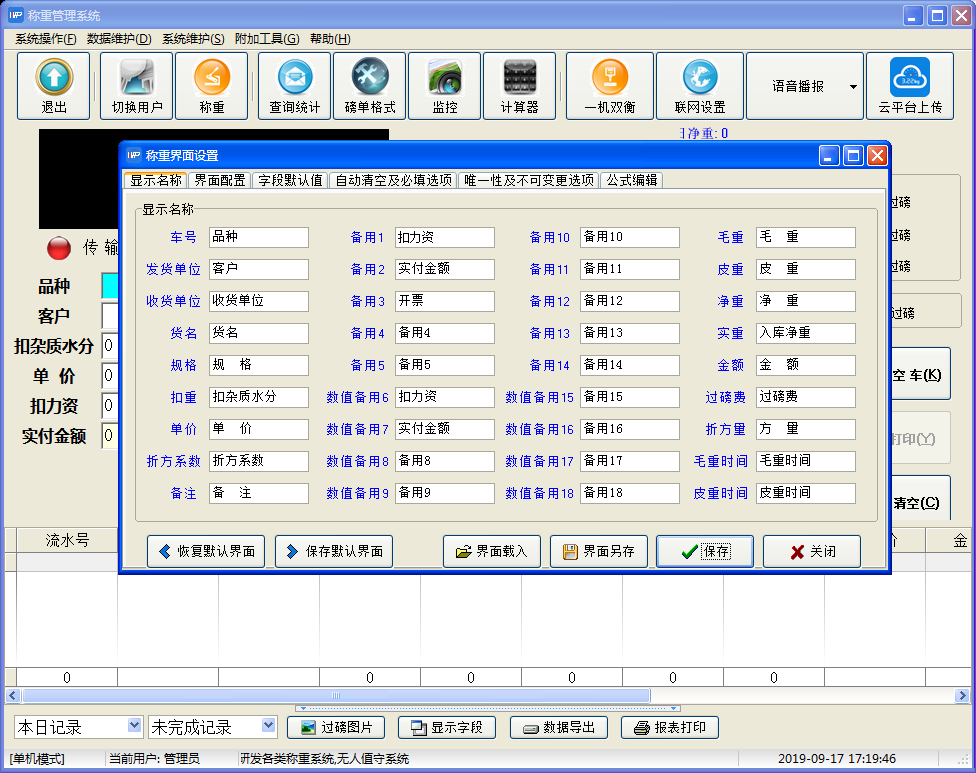Click the cyan 品种 input field
Viewport: 976px width, 773px height.
tap(110, 286)
